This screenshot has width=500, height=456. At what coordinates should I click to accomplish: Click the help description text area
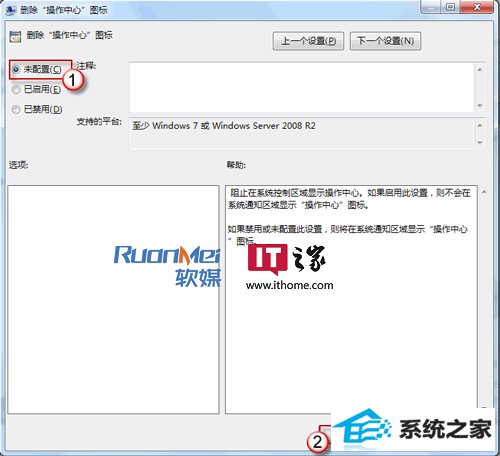tap(351, 299)
